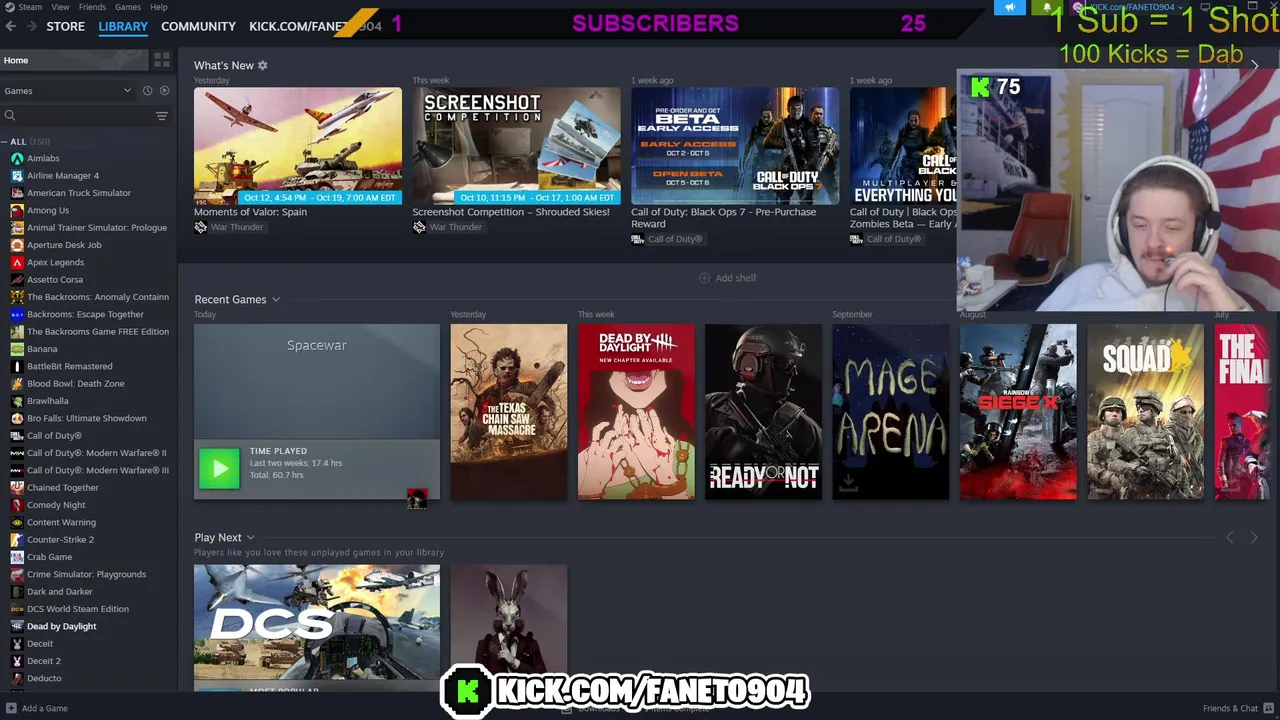
Task: Select DCS World Steam Edition in list
Action: (x=78, y=609)
